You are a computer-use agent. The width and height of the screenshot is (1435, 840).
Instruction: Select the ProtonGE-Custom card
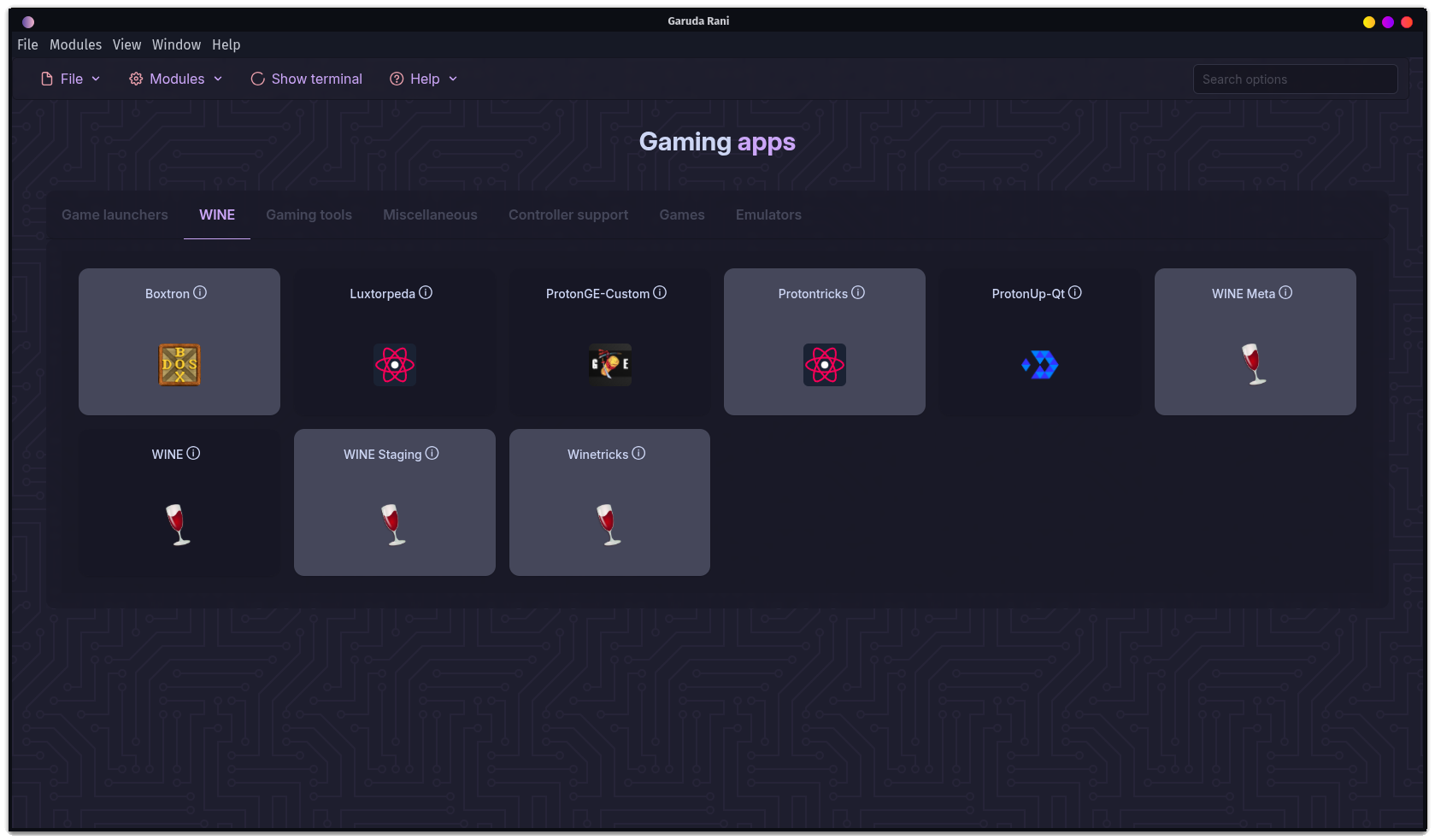(x=610, y=342)
